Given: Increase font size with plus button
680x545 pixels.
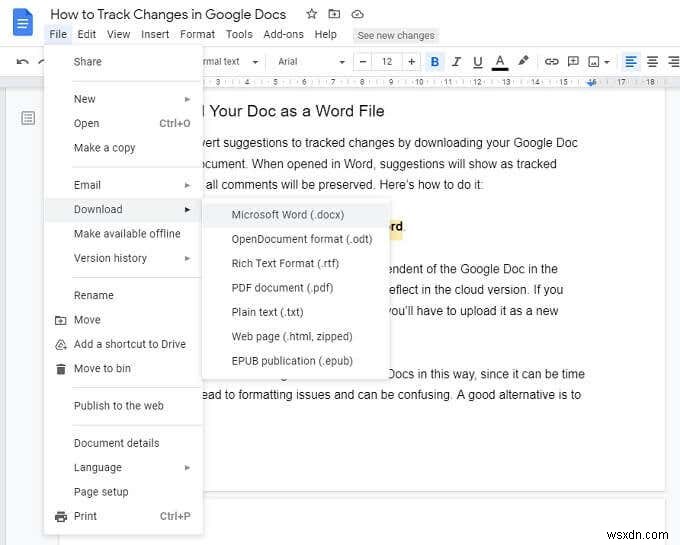Looking at the screenshot, I should point(412,62).
